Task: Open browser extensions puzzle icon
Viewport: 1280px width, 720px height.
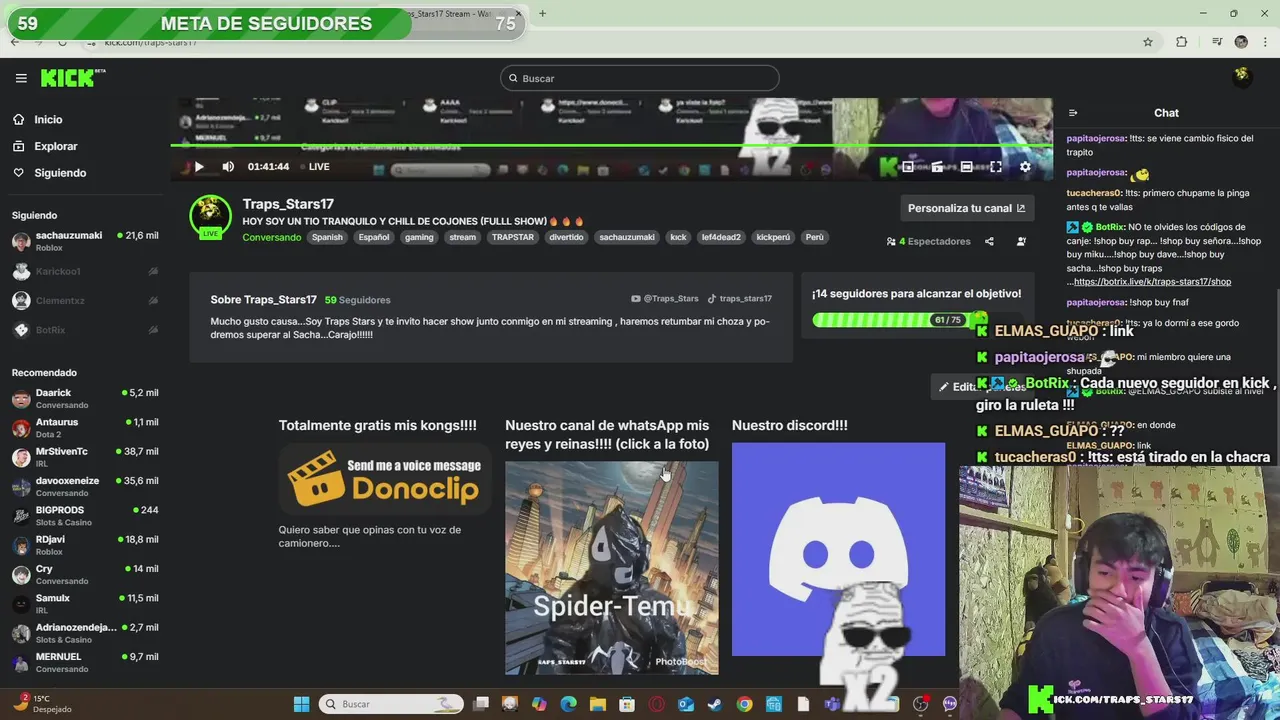Action: click(1181, 42)
